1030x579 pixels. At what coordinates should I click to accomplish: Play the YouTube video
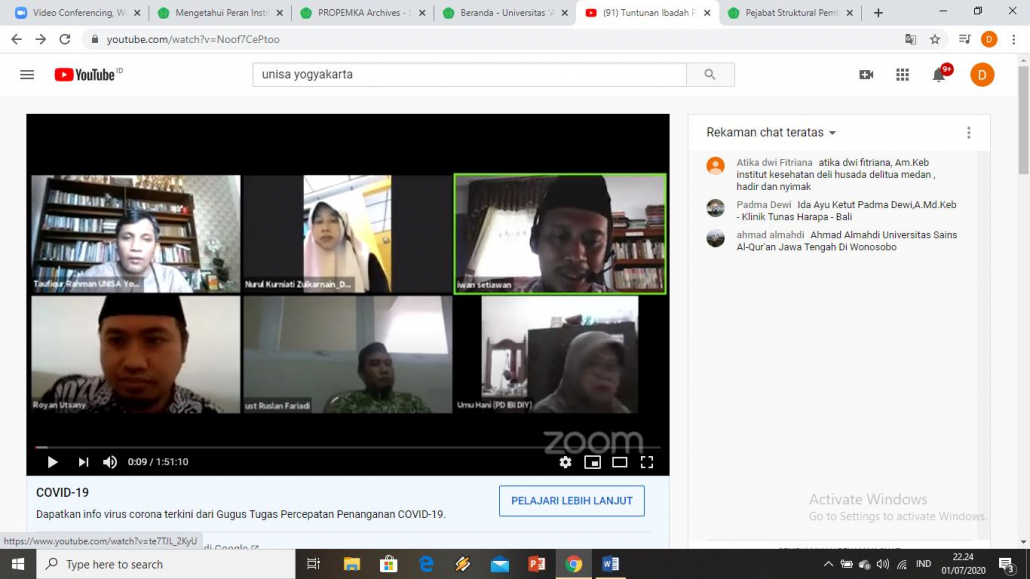(x=52, y=462)
